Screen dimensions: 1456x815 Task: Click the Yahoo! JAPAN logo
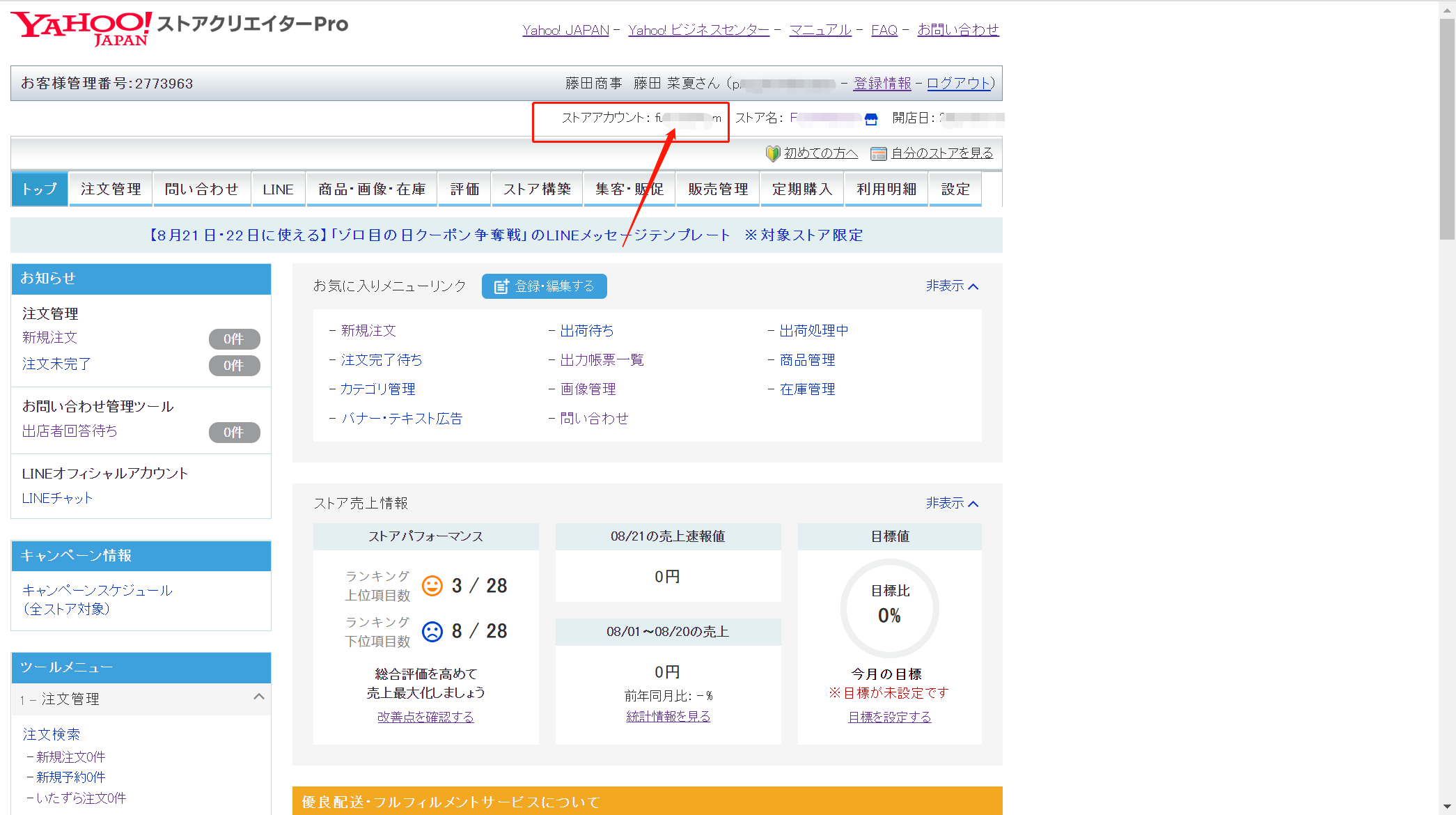[x=81, y=28]
